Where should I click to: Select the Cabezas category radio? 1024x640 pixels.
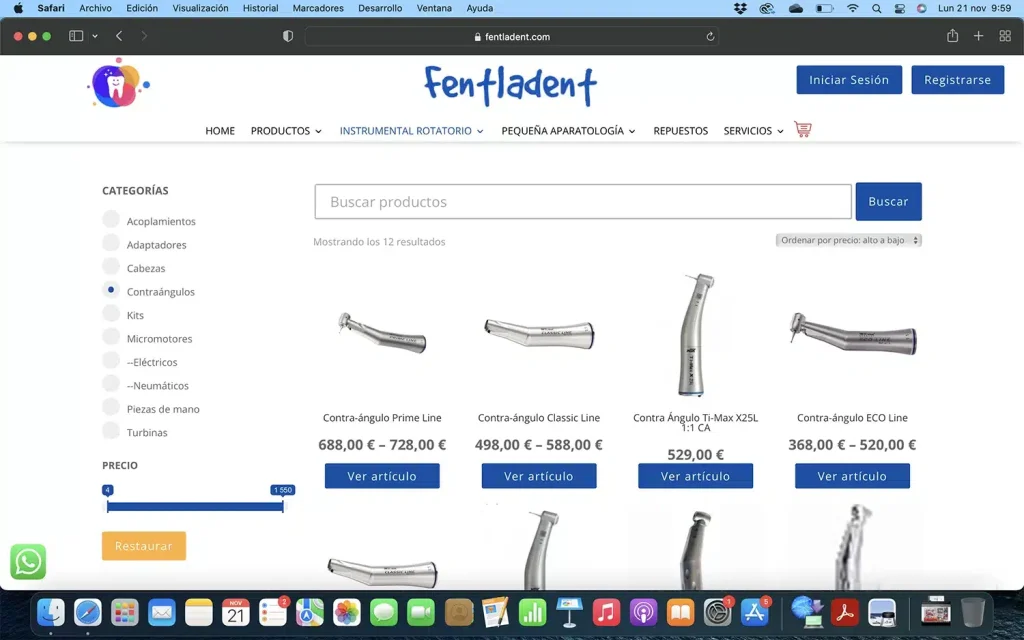click(111, 265)
